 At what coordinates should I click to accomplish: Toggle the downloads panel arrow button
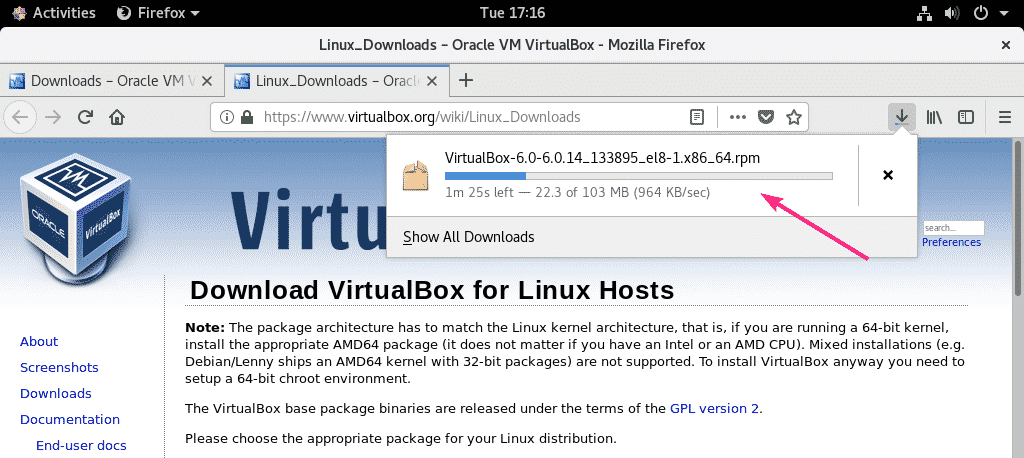902,117
